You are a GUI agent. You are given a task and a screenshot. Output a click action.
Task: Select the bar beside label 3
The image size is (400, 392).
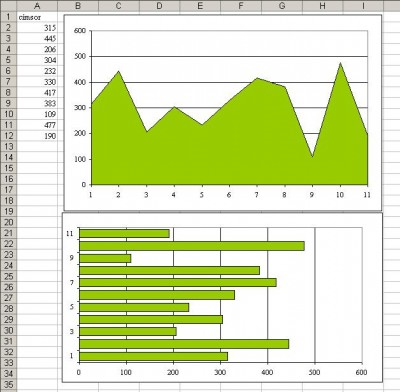click(128, 332)
